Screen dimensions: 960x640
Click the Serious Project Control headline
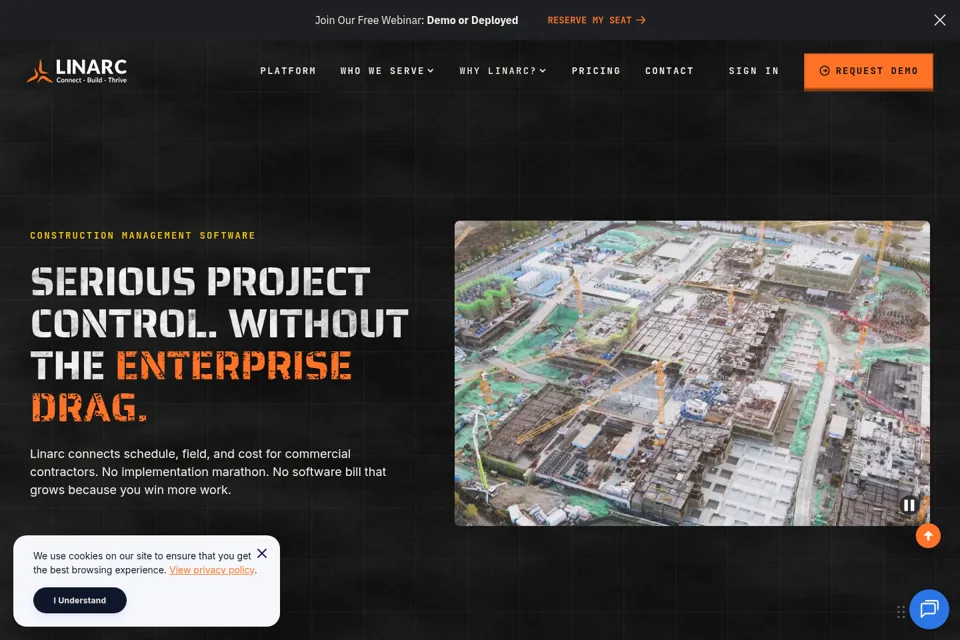pyautogui.click(x=219, y=344)
